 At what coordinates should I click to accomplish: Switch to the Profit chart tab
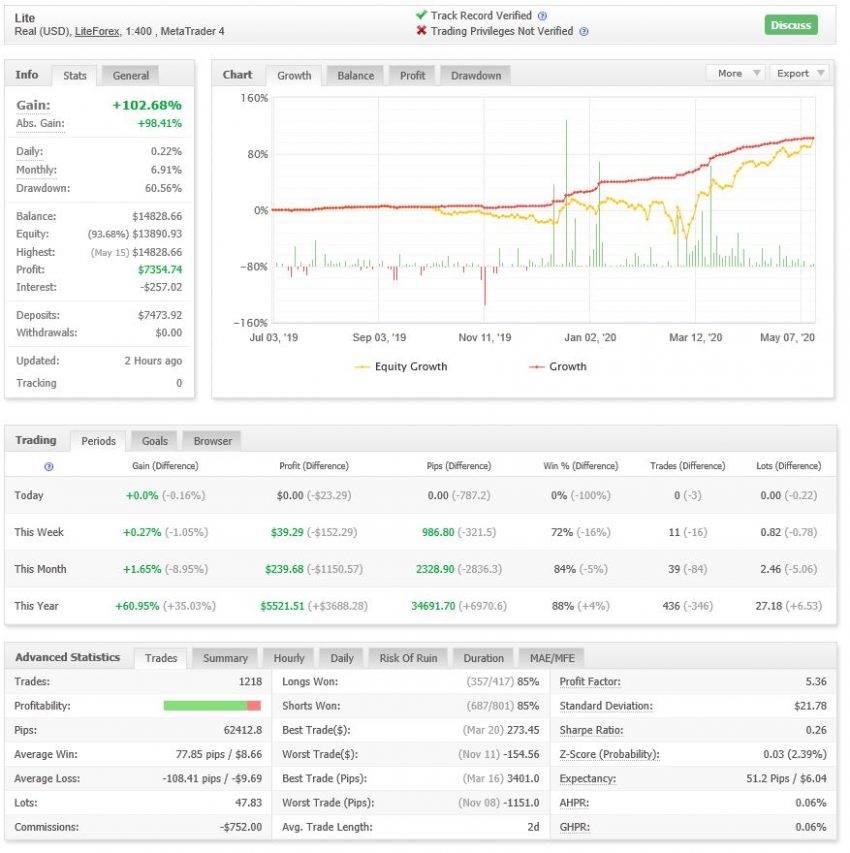pyautogui.click(x=412, y=74)
